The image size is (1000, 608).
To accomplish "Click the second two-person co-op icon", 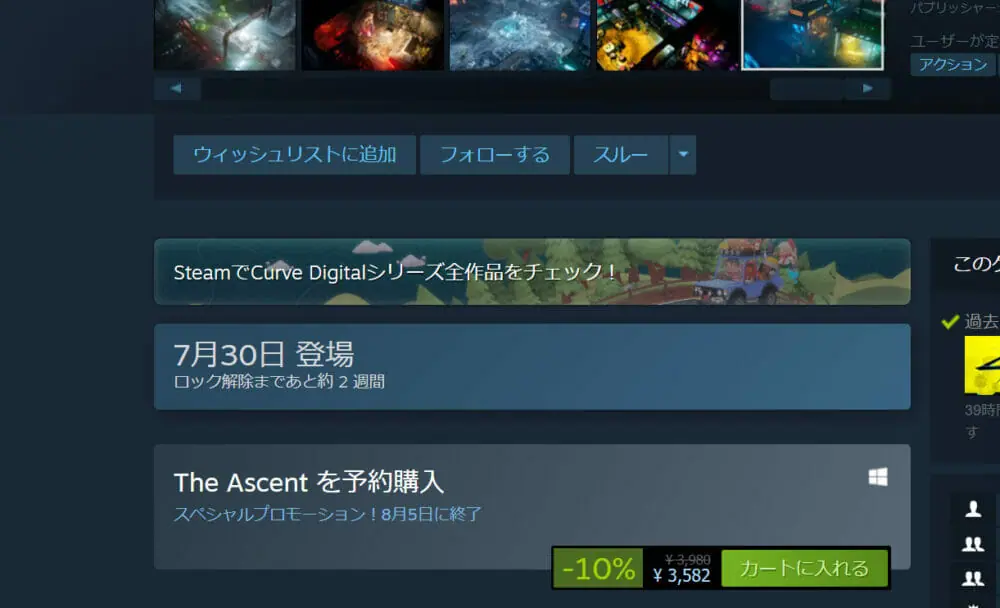I will (973, 579).
